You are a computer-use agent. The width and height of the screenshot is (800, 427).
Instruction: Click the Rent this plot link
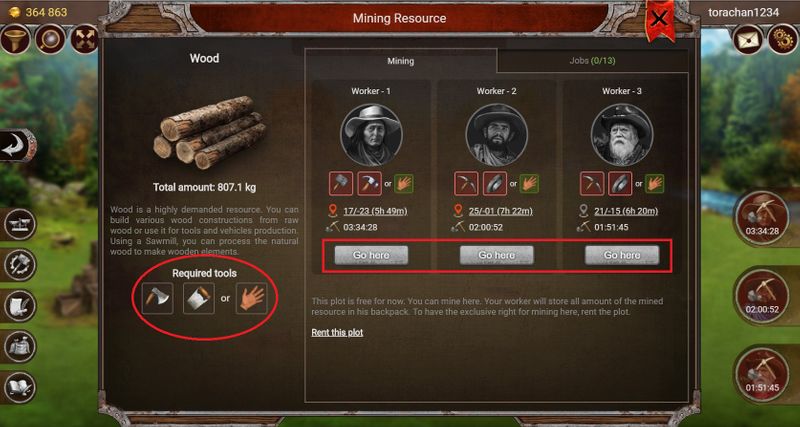(337, 333)
